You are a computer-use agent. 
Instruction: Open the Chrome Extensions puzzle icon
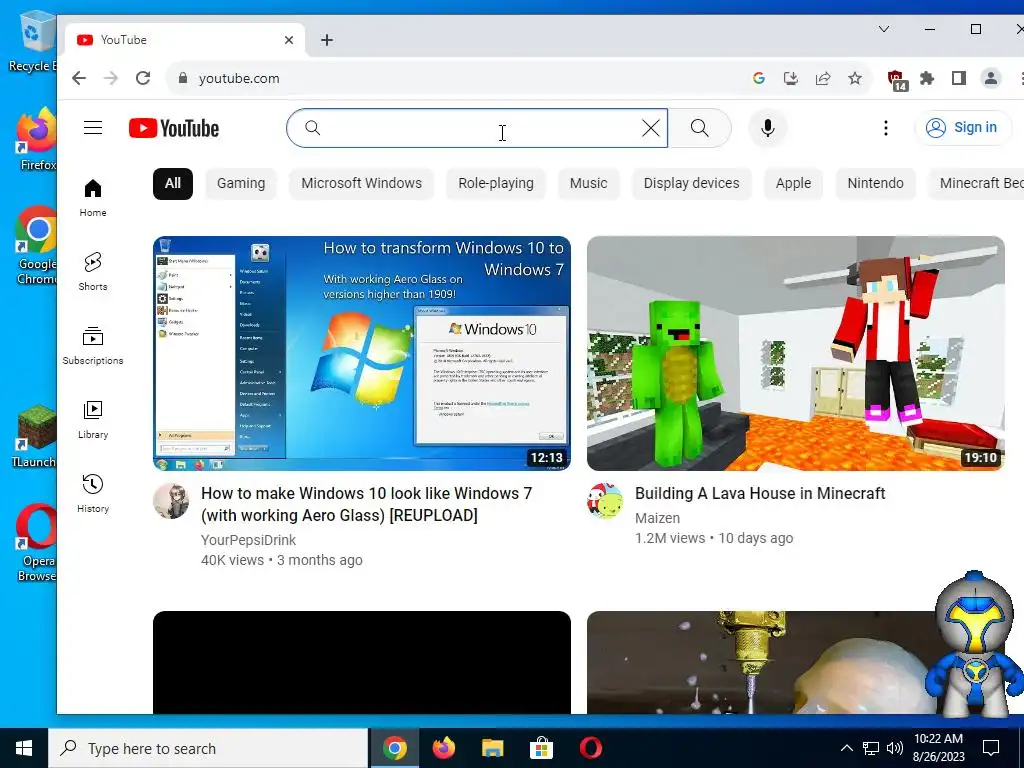tap(927, 78)
